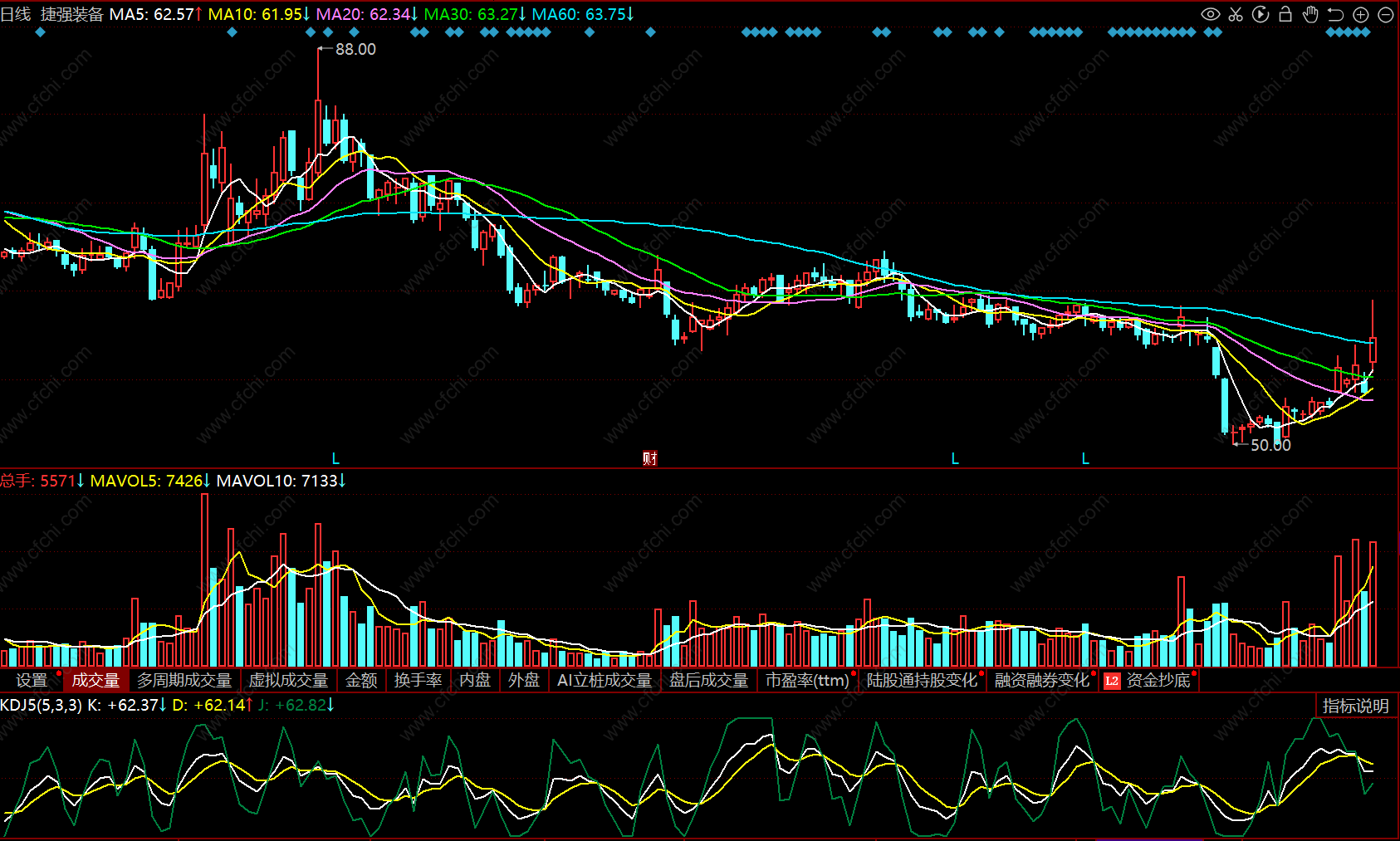Click the MA60: 63.75 indicator value
The height and width of the screenshot is (841, 1400).
(583, 14)
